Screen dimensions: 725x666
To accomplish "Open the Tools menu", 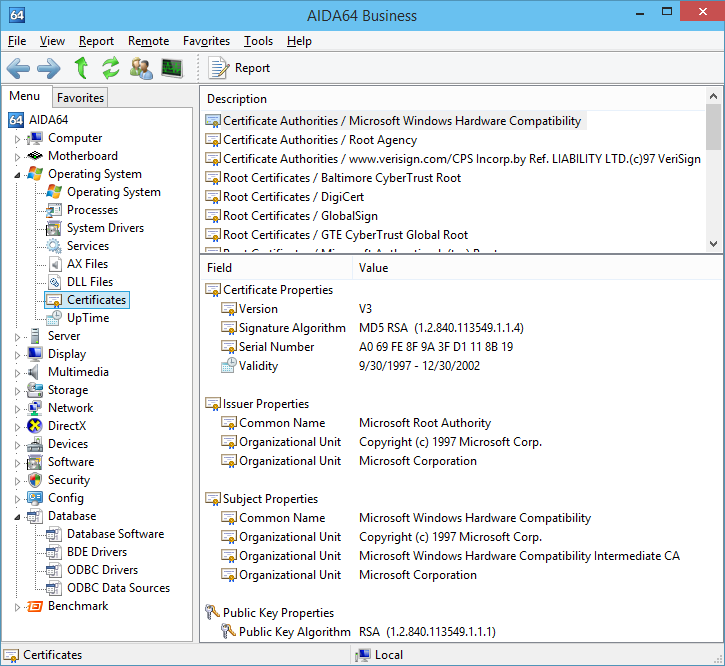I will 258,41.
